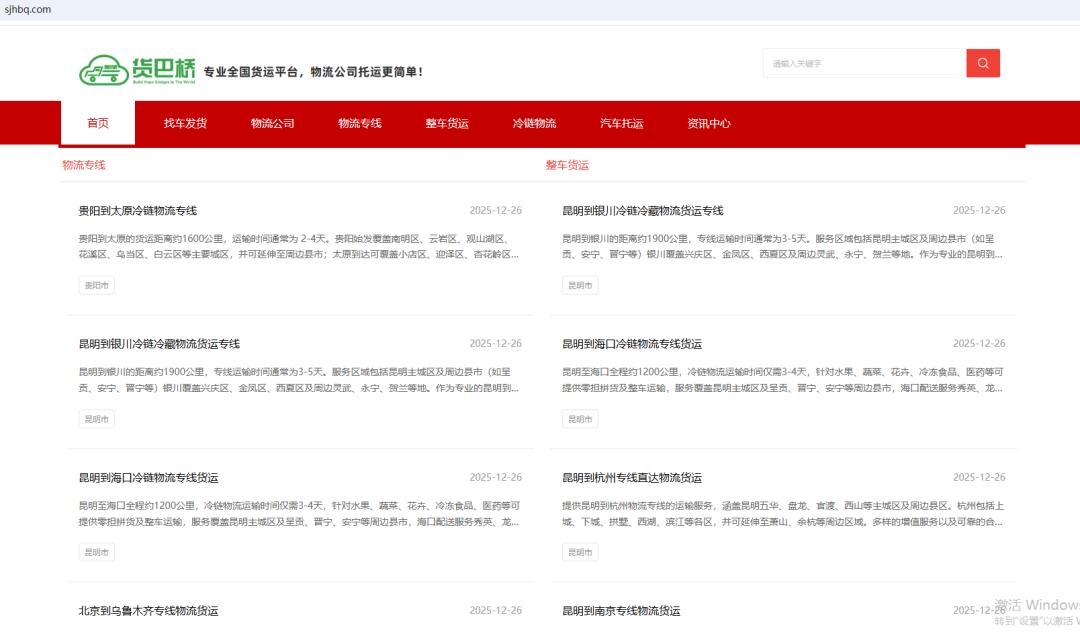Select 整车货运 in the navigation bar
1080x632 pixels.
pos(447,123)
